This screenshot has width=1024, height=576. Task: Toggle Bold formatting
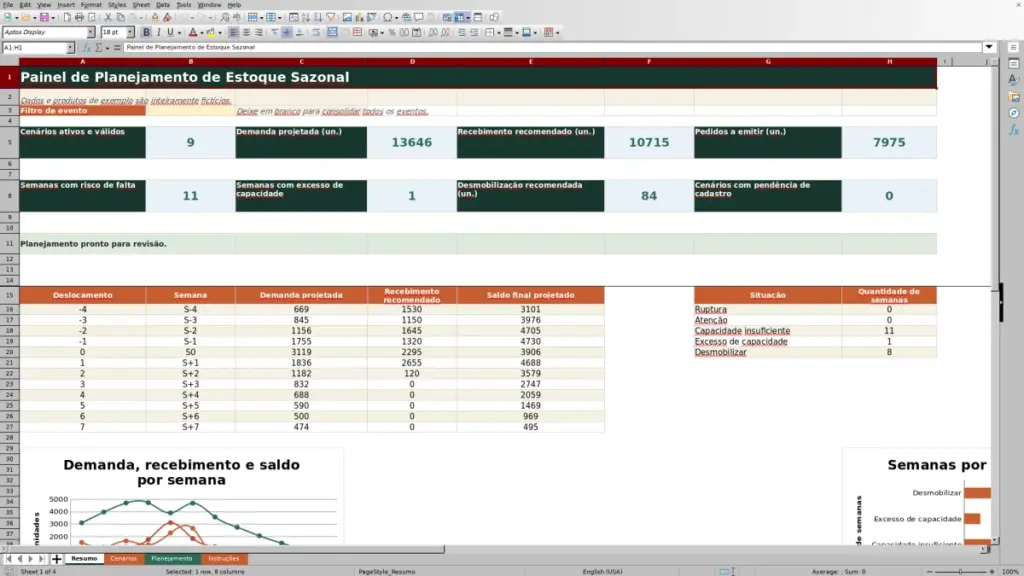click(x=146, y=33)
